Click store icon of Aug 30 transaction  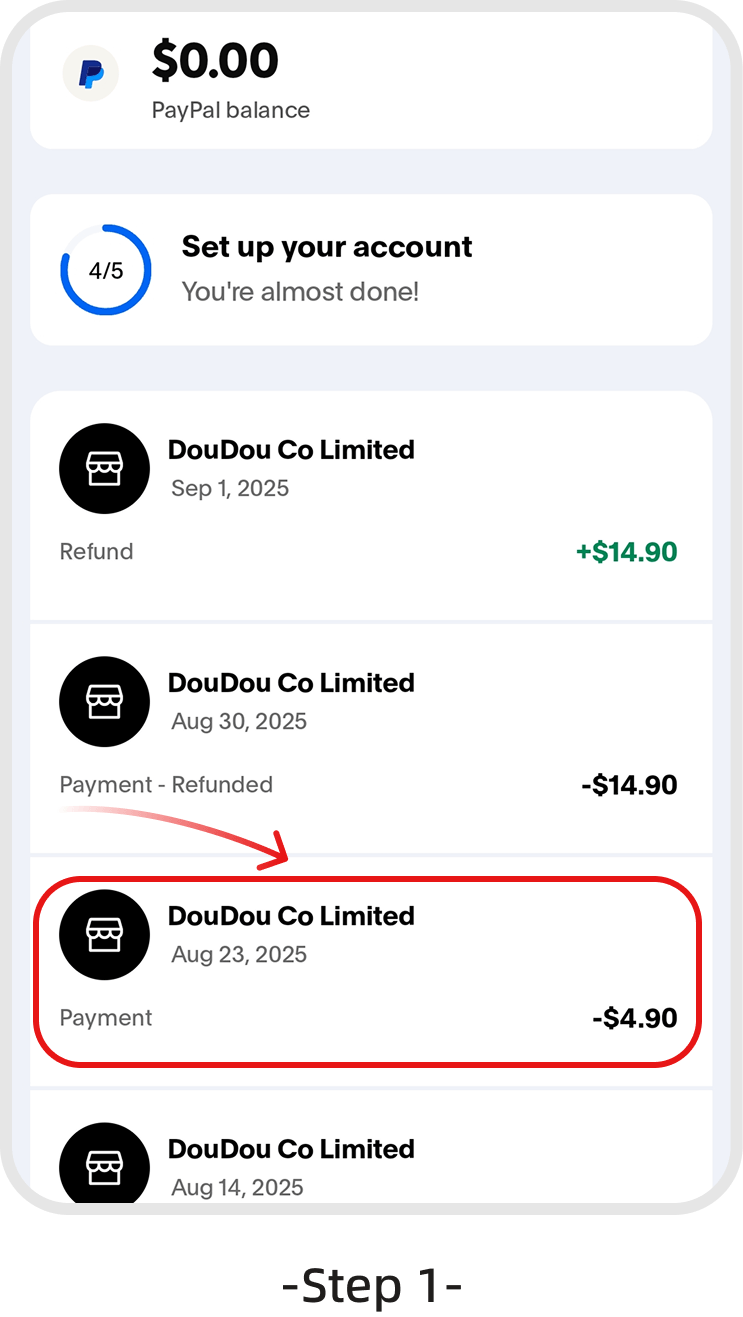105,701
